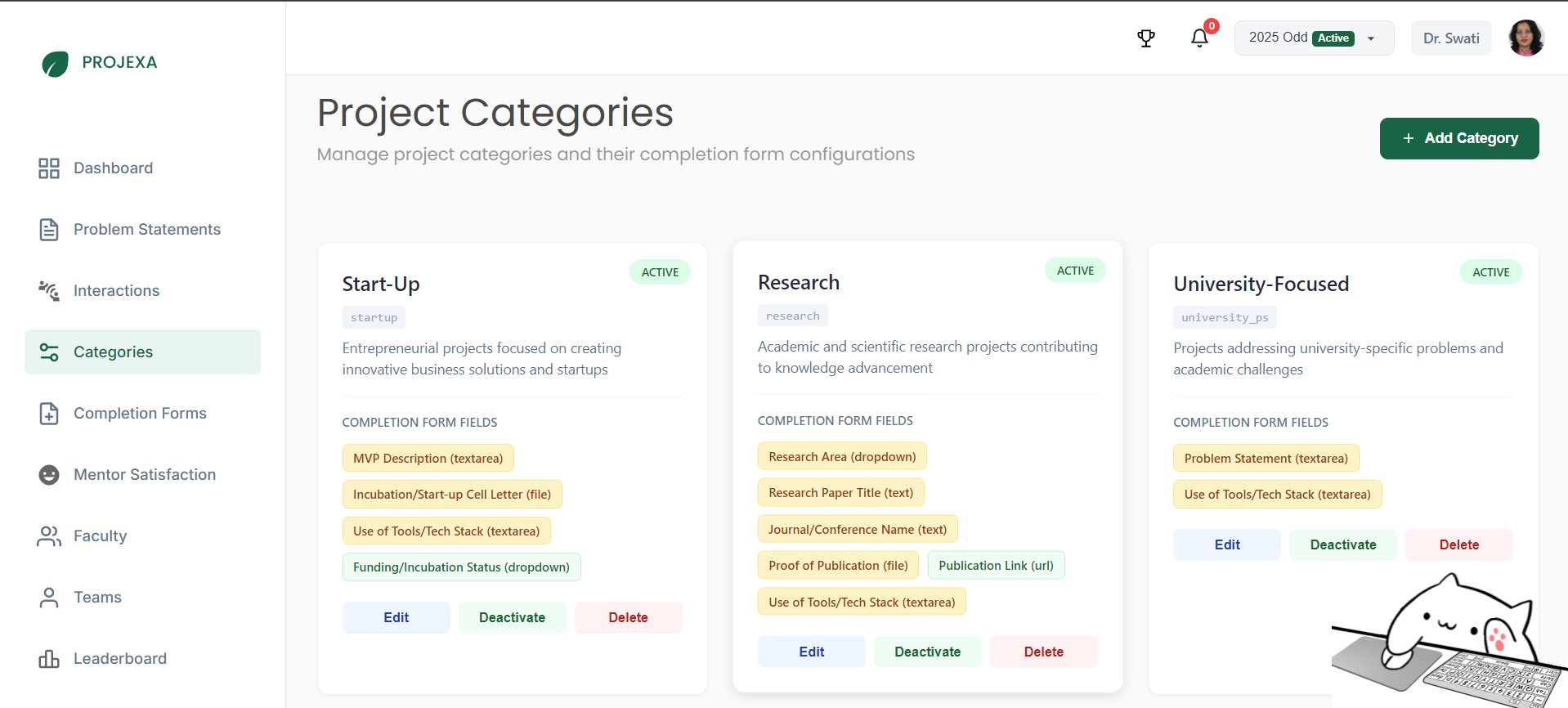Click the Projexa leaf logo icon

[x=56, y=64]
